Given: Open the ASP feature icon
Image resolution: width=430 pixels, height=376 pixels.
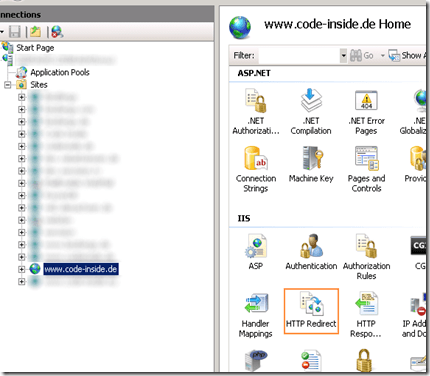Looking at the screenshot, I should point(256,252).
